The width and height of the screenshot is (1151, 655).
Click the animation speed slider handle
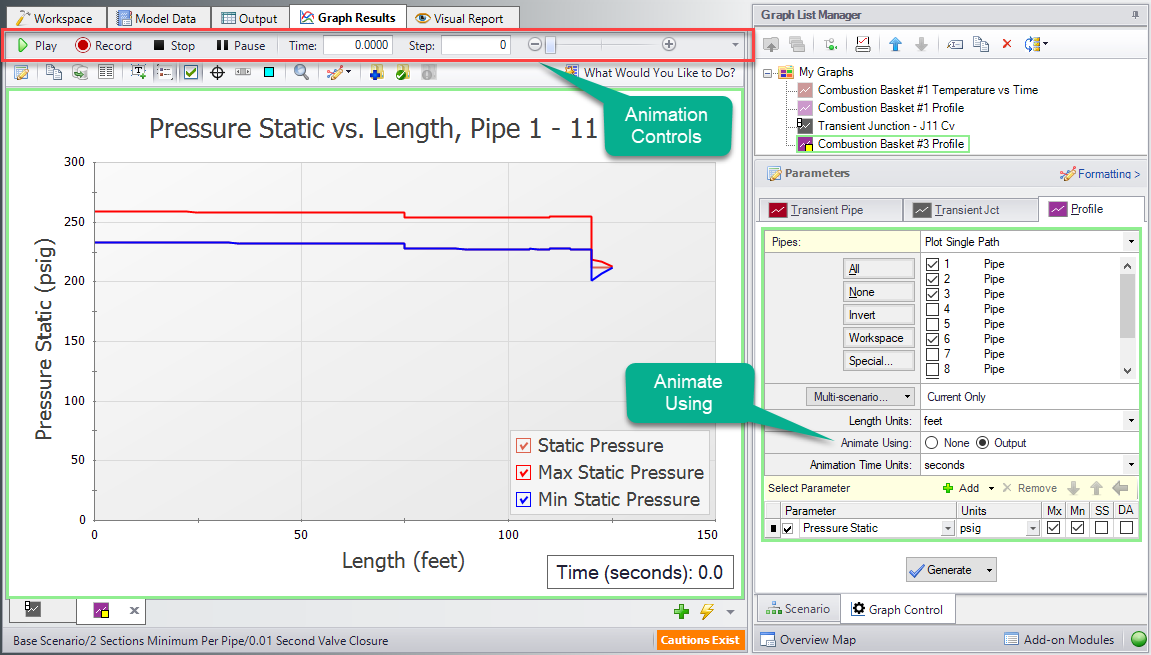pyautogui.click(x=550, y=45)
